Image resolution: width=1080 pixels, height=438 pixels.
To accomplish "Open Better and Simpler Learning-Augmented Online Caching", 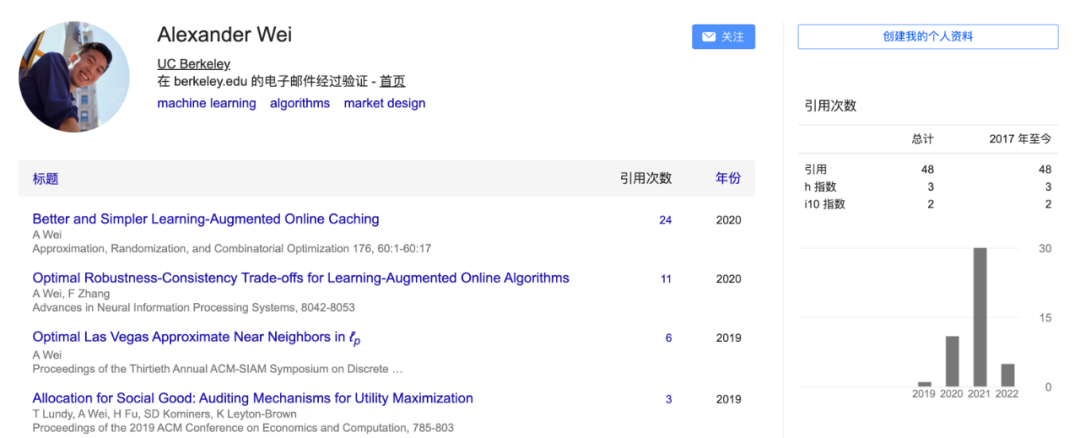I will pos(206,219).
